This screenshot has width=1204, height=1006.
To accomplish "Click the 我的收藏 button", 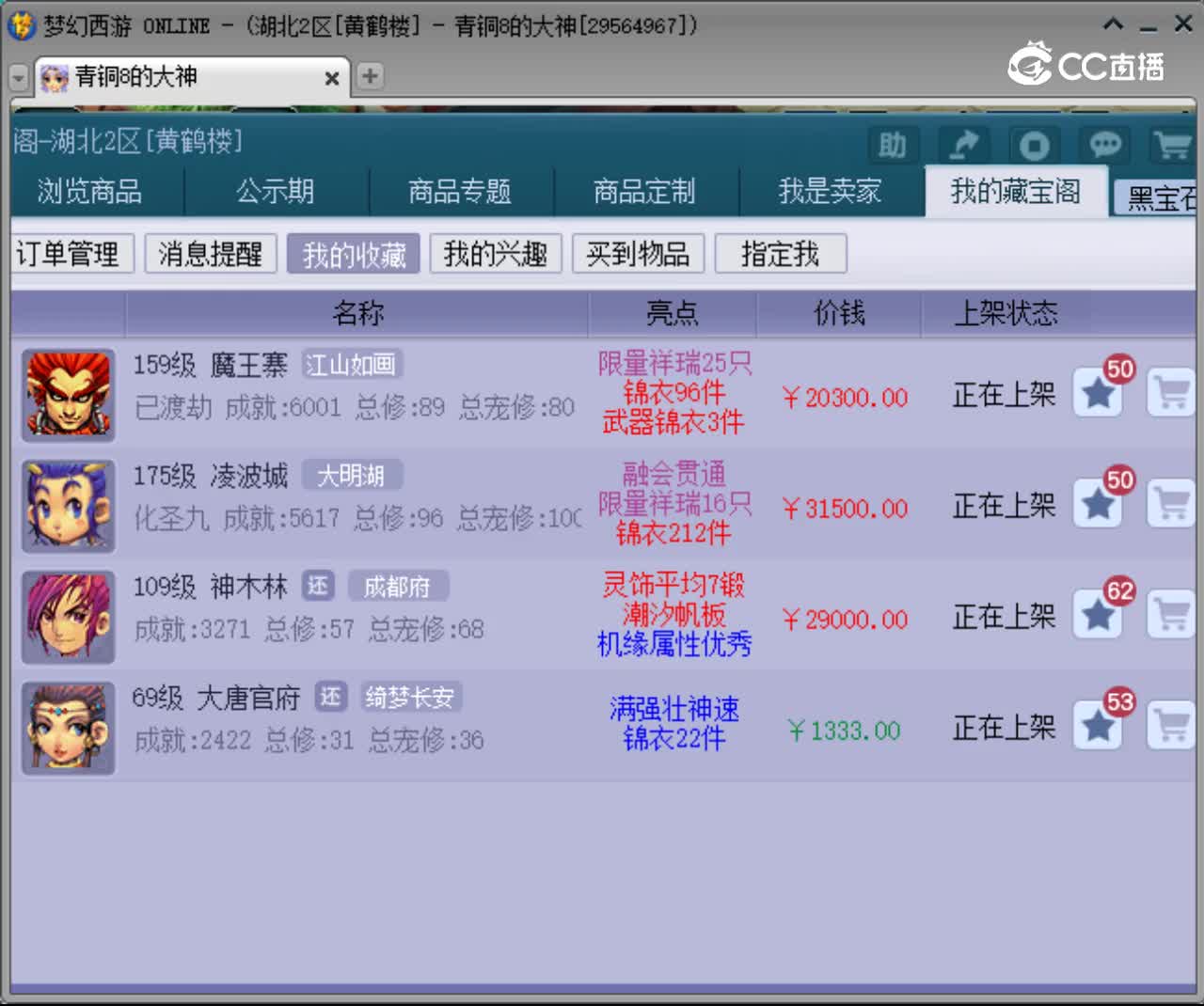I will [354, 254].
